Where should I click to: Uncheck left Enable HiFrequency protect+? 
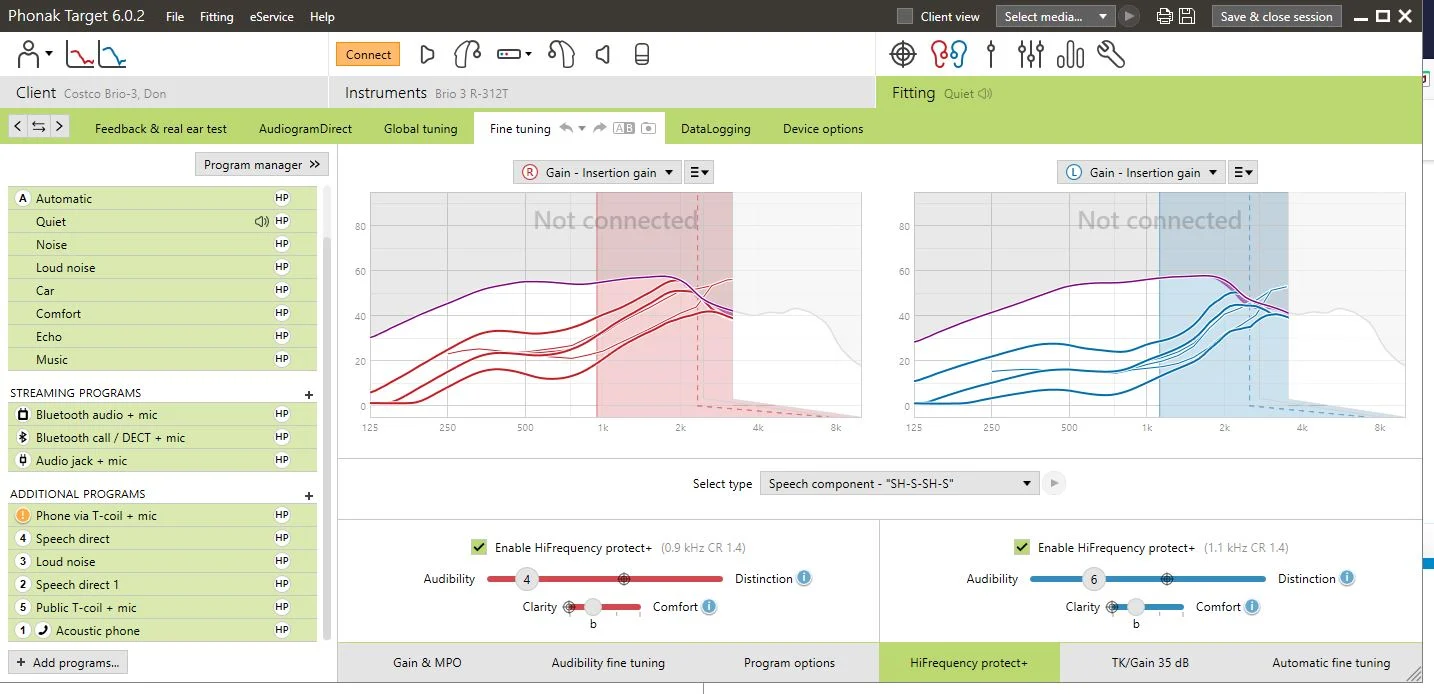(x=1021, y=547)
